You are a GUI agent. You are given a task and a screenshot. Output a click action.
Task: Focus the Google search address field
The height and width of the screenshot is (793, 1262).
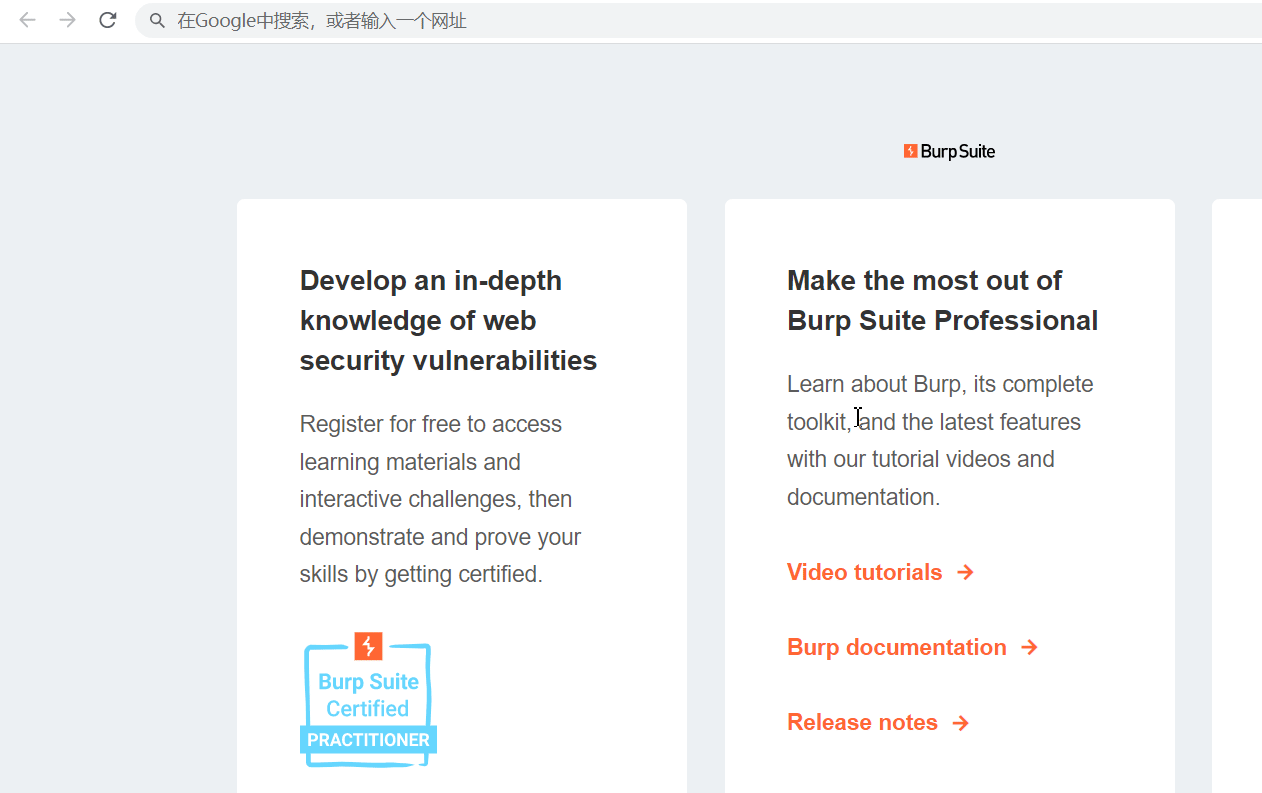tap(700, 21)
